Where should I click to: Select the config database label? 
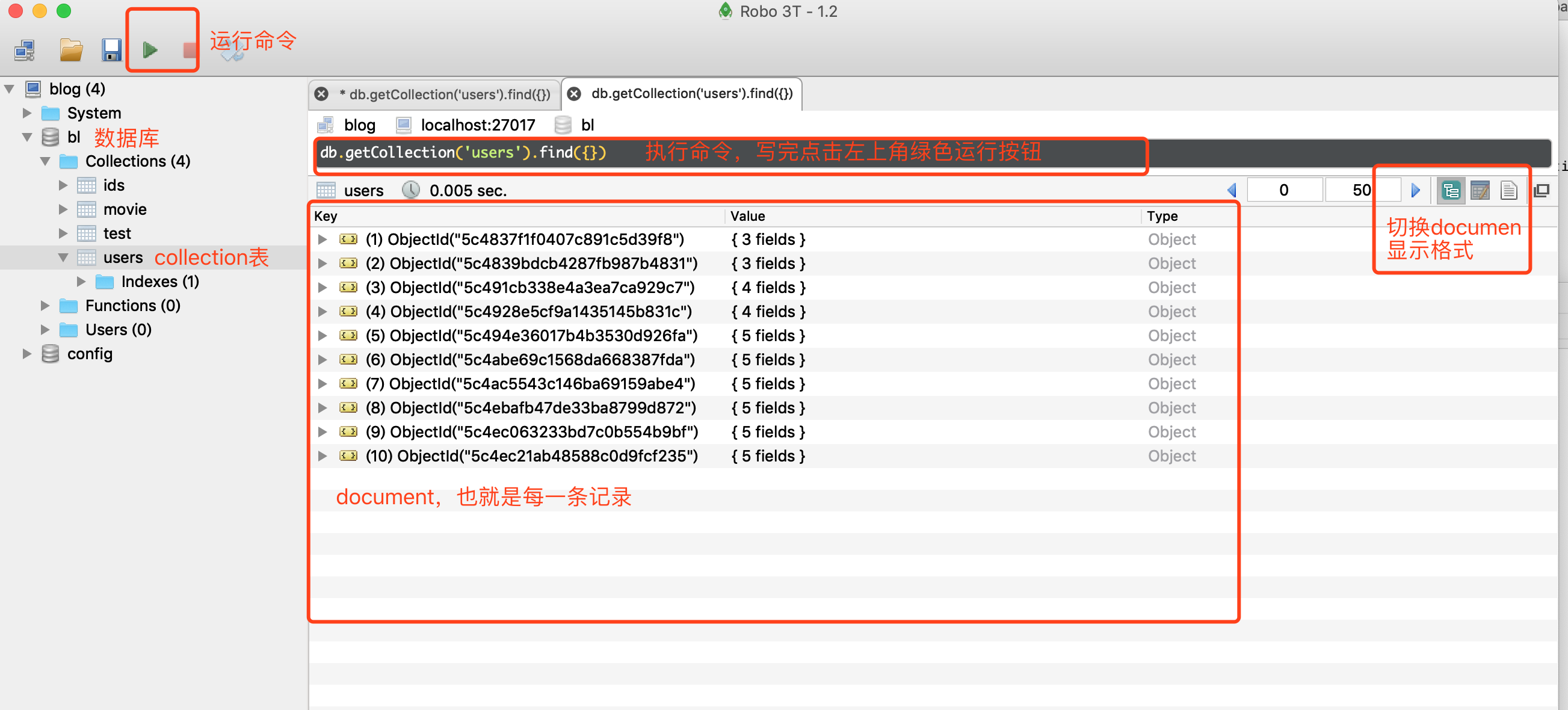[90, 354]
